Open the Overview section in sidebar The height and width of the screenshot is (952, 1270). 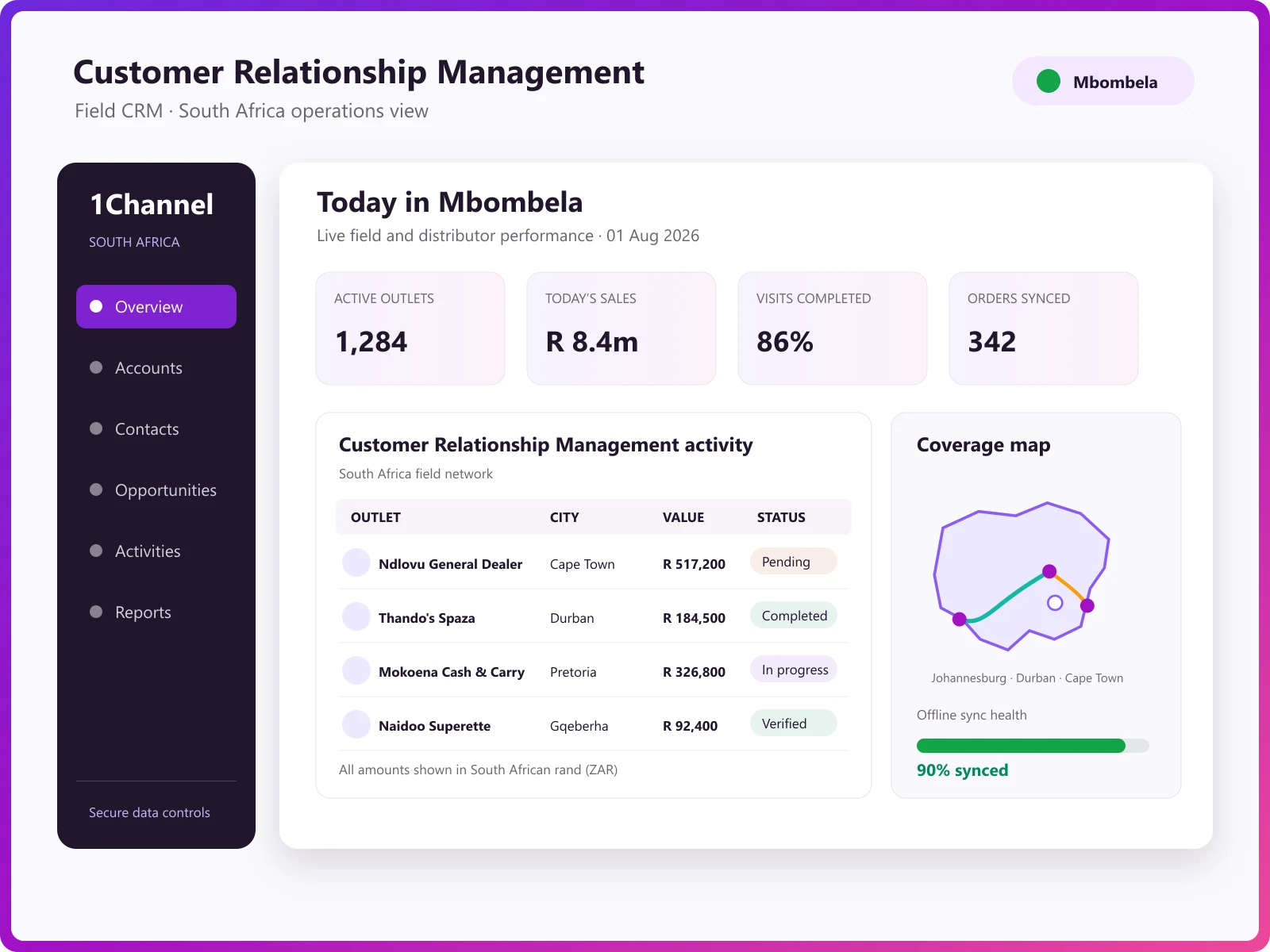click(x=156, y=306)
